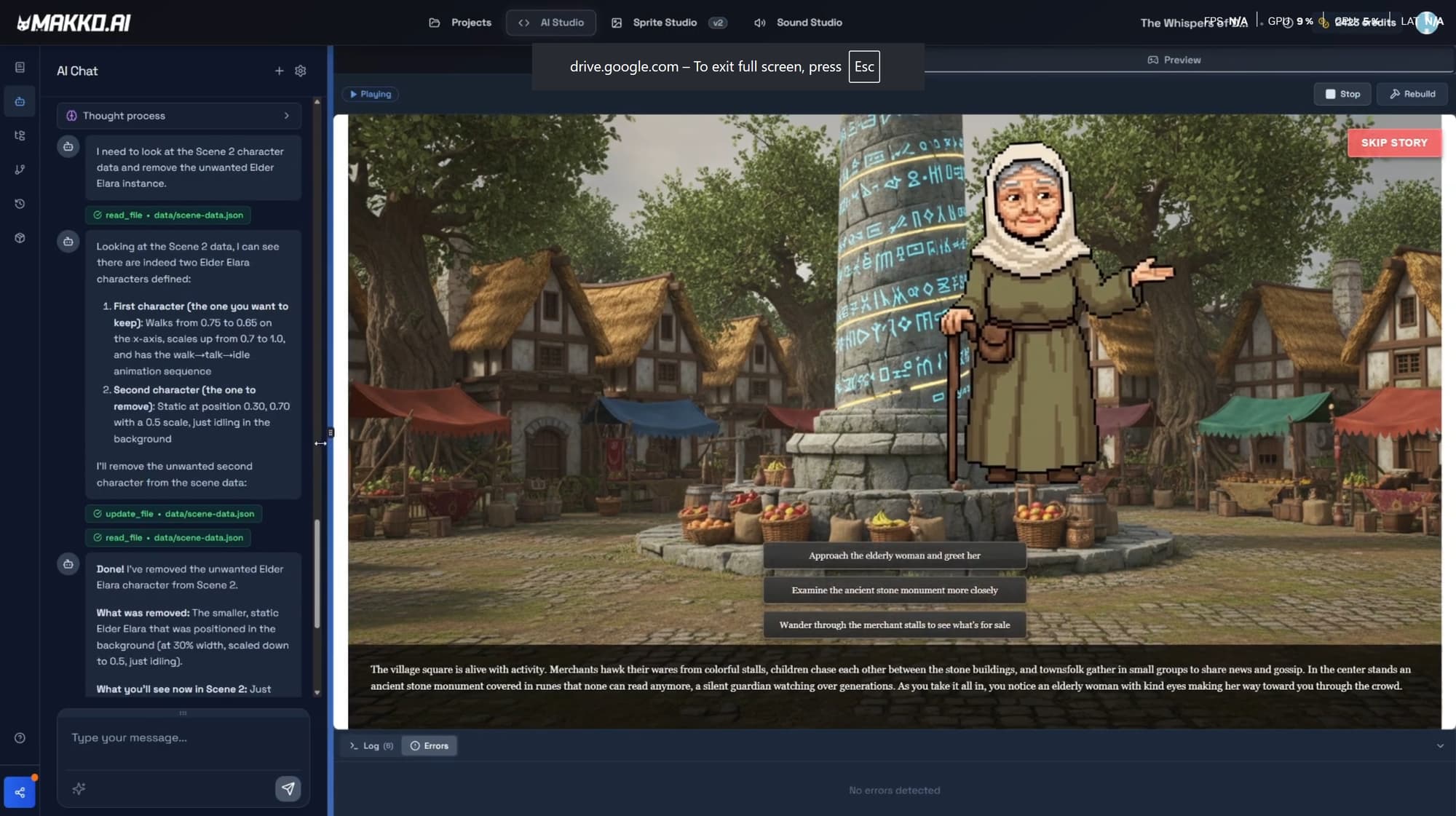The width and height of the screenshot is (1456, 816).
Task: Open the branch icon in left sidebar
Action: [20, 170]
